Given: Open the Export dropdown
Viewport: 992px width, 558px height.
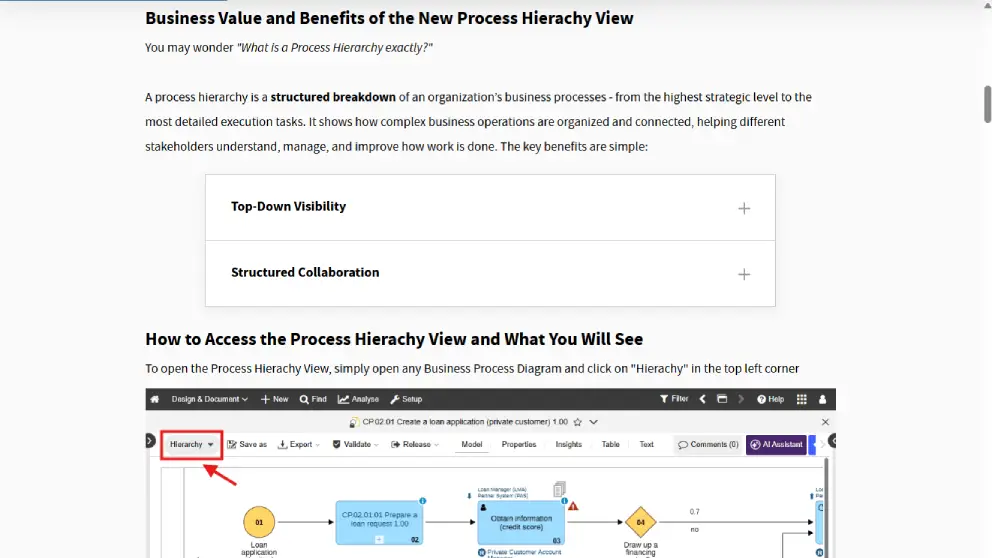Looking at the screenshot, I should click(299, 444).
